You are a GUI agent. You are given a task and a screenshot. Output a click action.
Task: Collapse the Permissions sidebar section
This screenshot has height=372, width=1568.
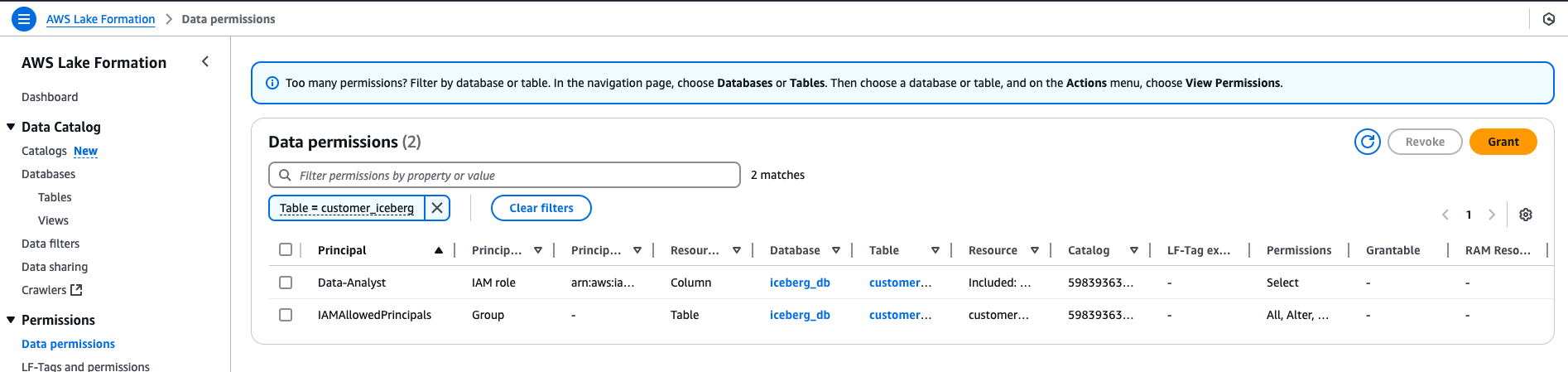pos(12,320)
